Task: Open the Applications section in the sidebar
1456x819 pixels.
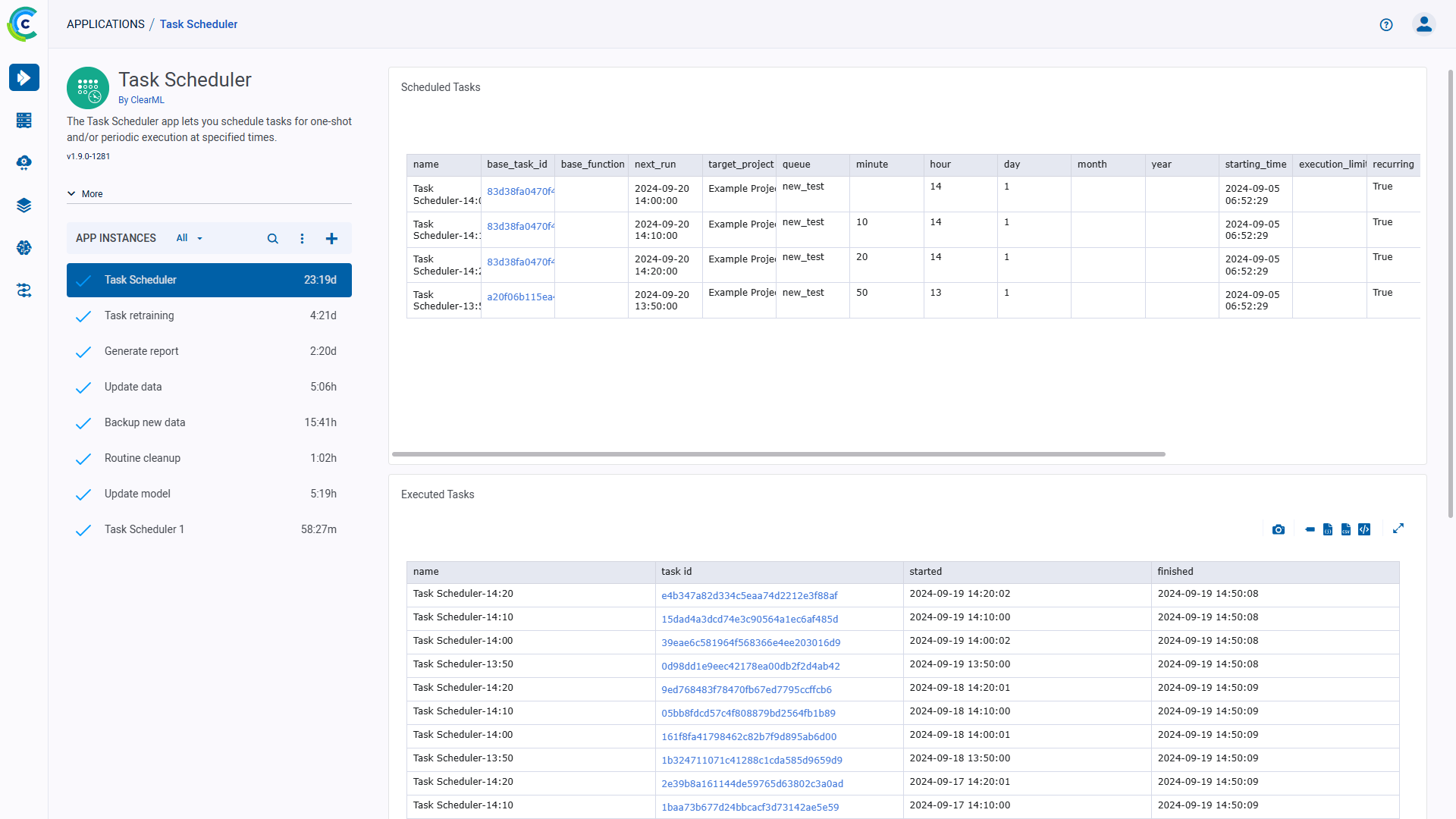Action: (24, 77)
